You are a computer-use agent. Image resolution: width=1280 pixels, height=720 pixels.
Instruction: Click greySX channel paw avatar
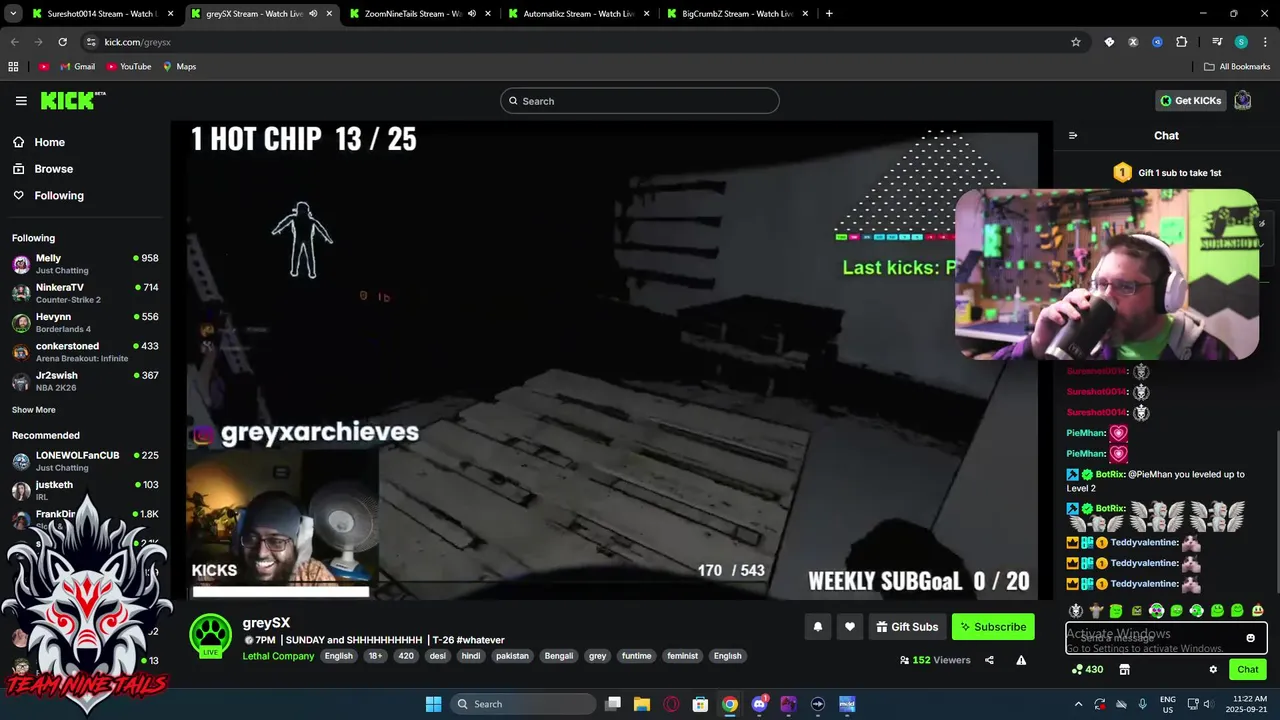(x=211, y=634)
